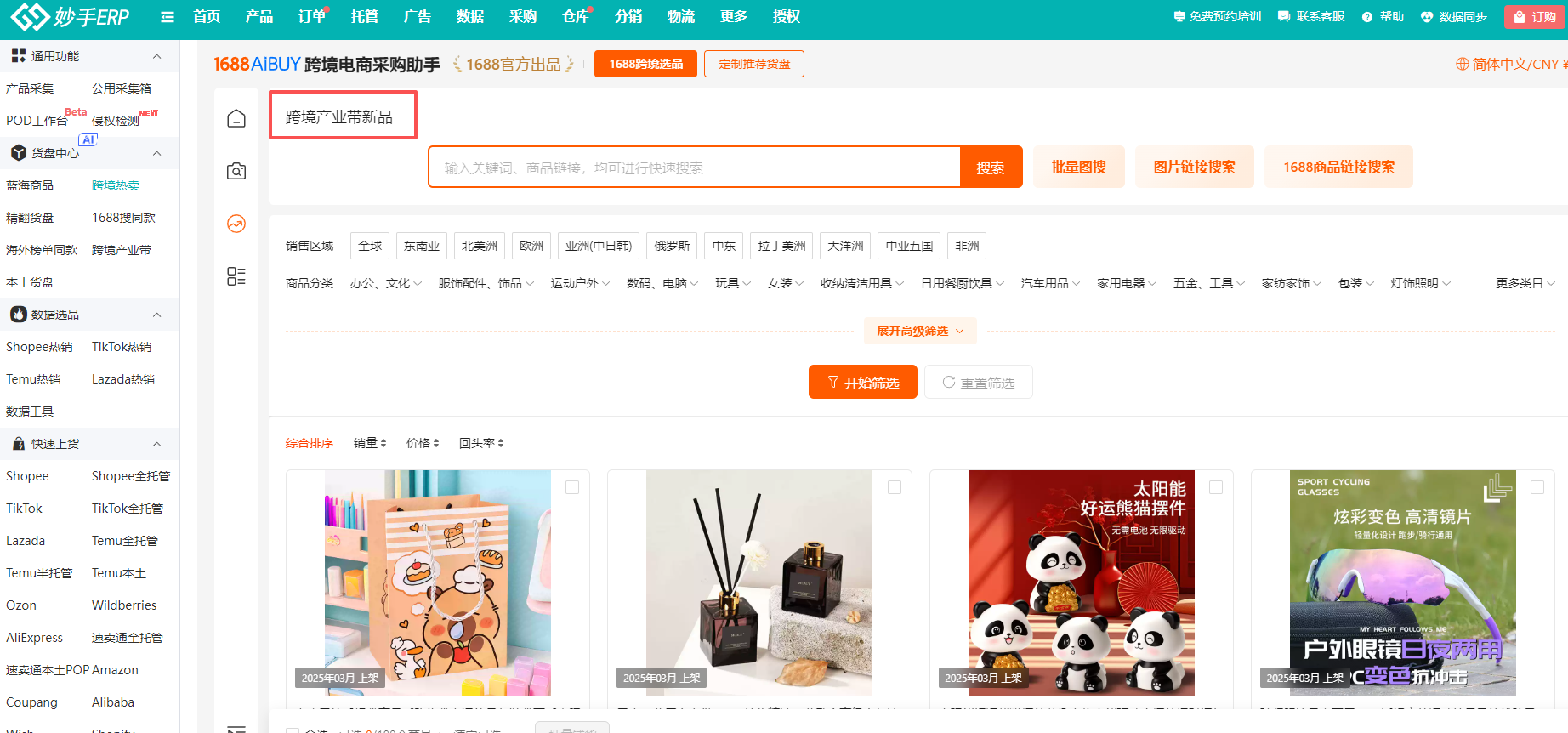Image resolution: width=1568 pixels, height=733 pixels.
Task: Click 定制推荐货盘 button
Action: (754, 64)
